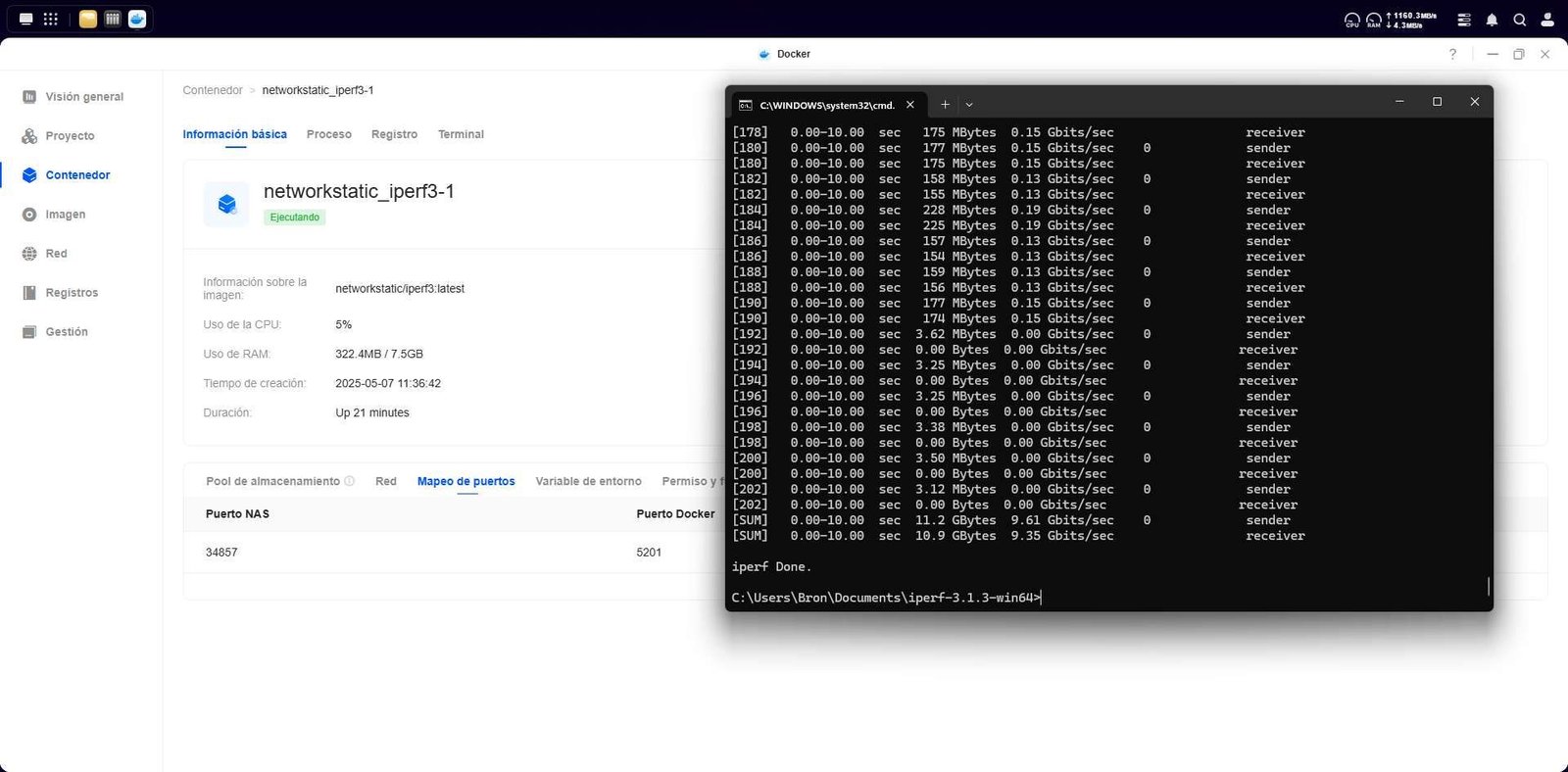The image size is (1568, 772).
Task: Click the help question mark in Docker window
Action: coord(1452,54)
